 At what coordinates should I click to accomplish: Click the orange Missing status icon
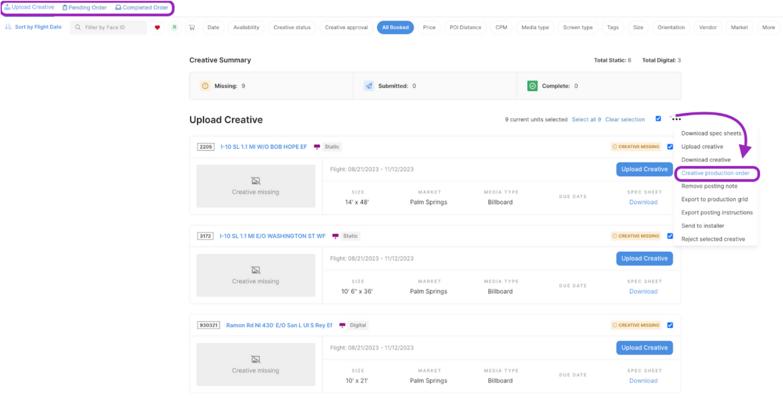[205, 86]
